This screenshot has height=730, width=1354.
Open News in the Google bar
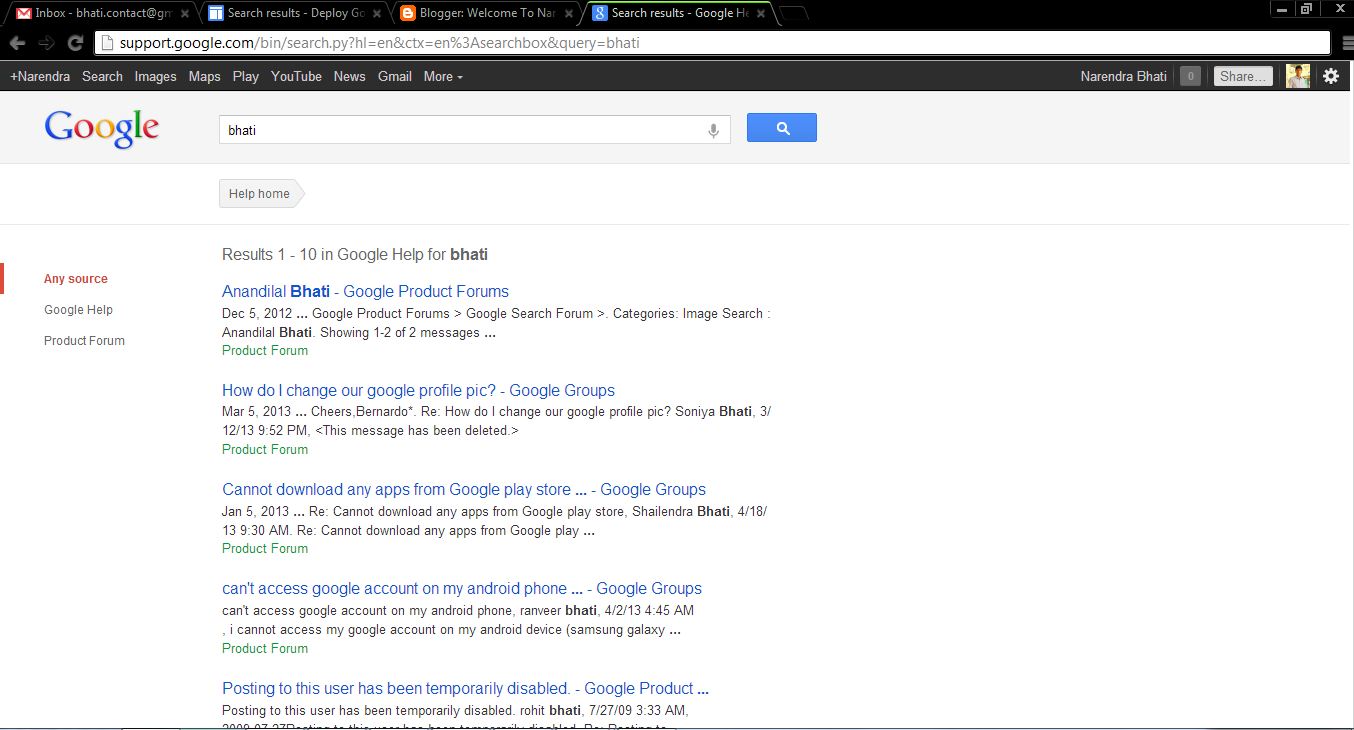349,76
